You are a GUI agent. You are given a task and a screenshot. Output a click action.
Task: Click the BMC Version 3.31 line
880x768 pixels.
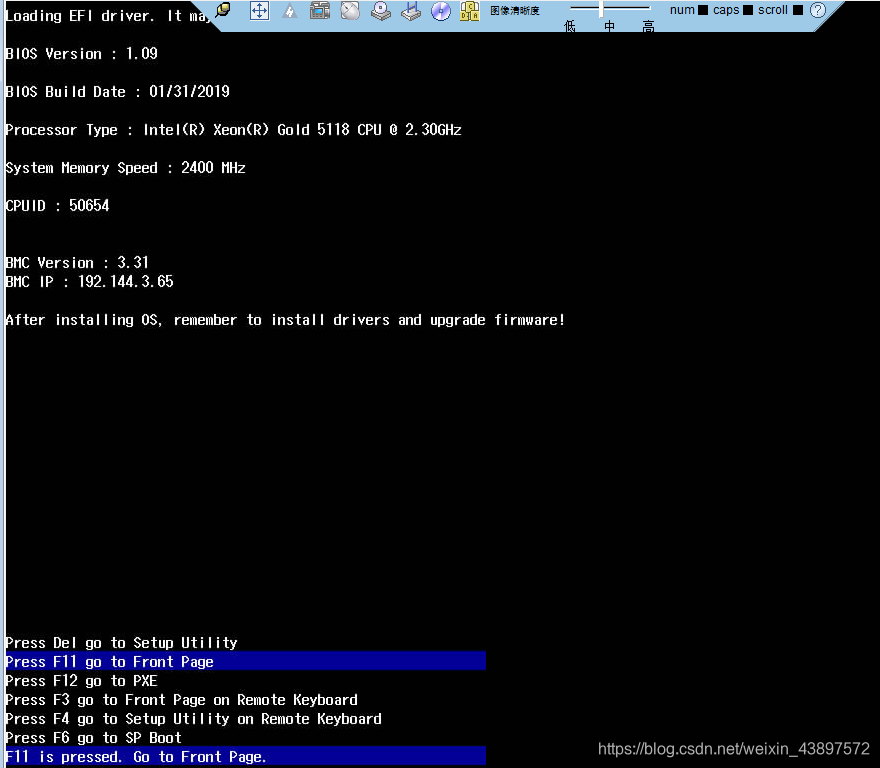coord(77,262)
